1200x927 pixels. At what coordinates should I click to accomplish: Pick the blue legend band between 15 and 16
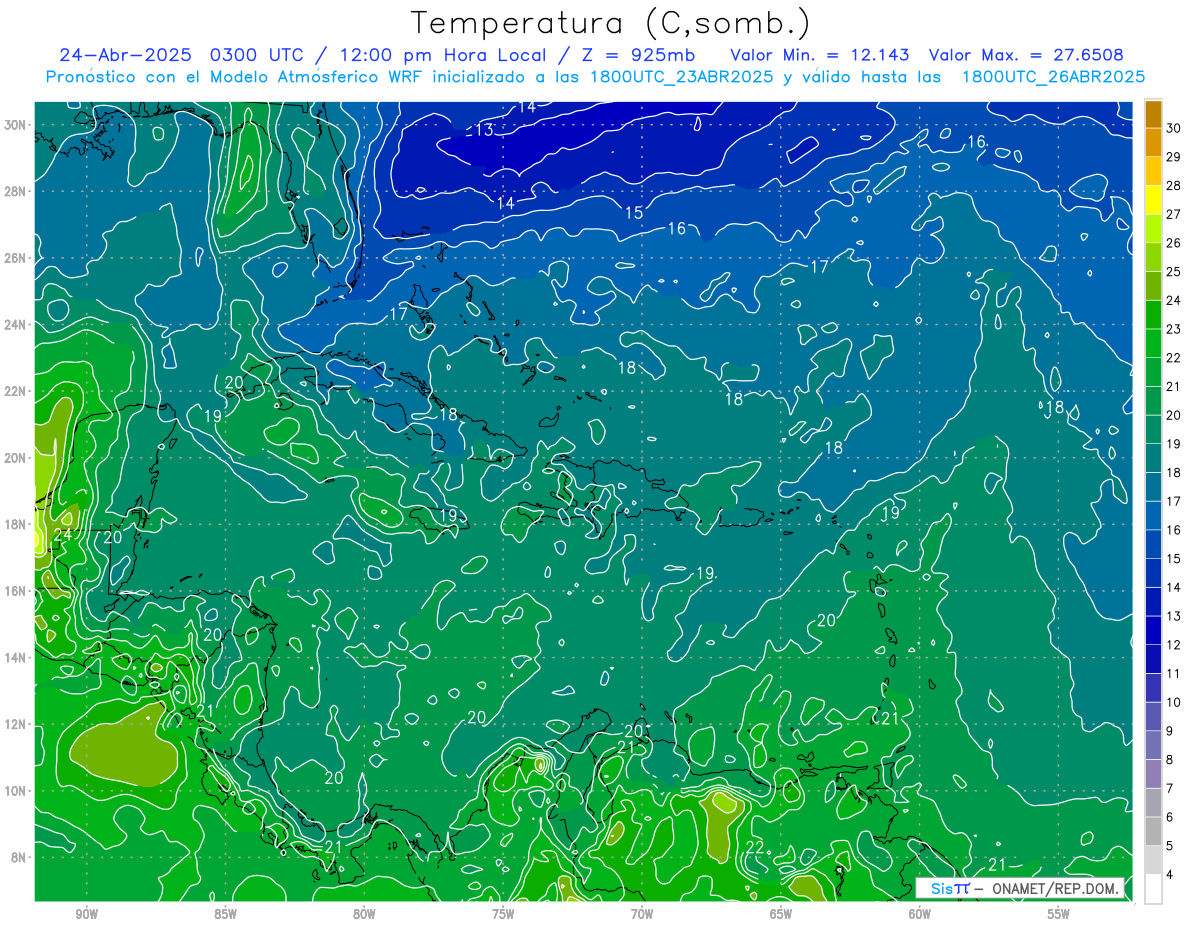pos(1153,544)
